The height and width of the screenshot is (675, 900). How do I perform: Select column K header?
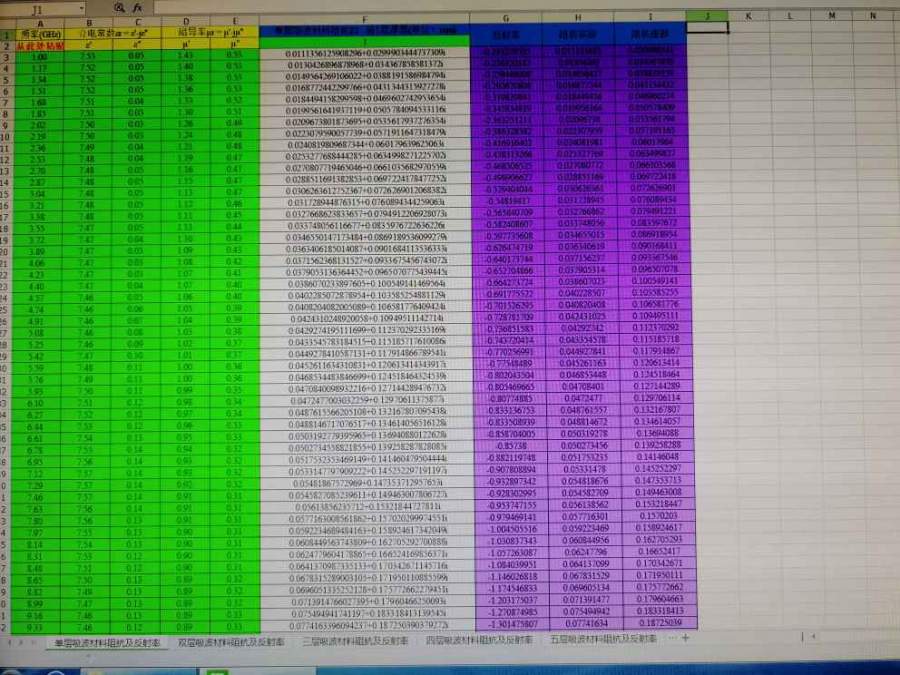pyautogui.click(x=748, y=16)
